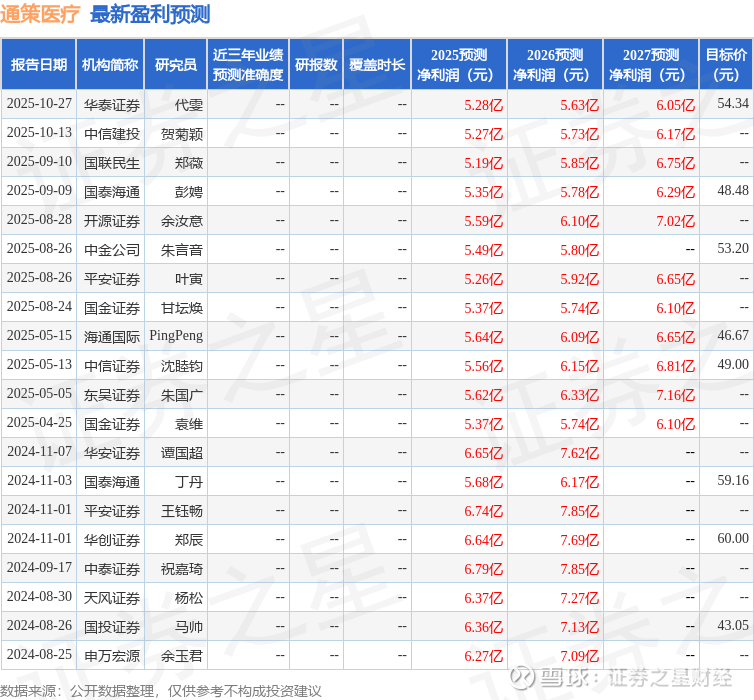
Task: Click 2026 forecast value 7.09亿
Action: (x=579, y=656)
